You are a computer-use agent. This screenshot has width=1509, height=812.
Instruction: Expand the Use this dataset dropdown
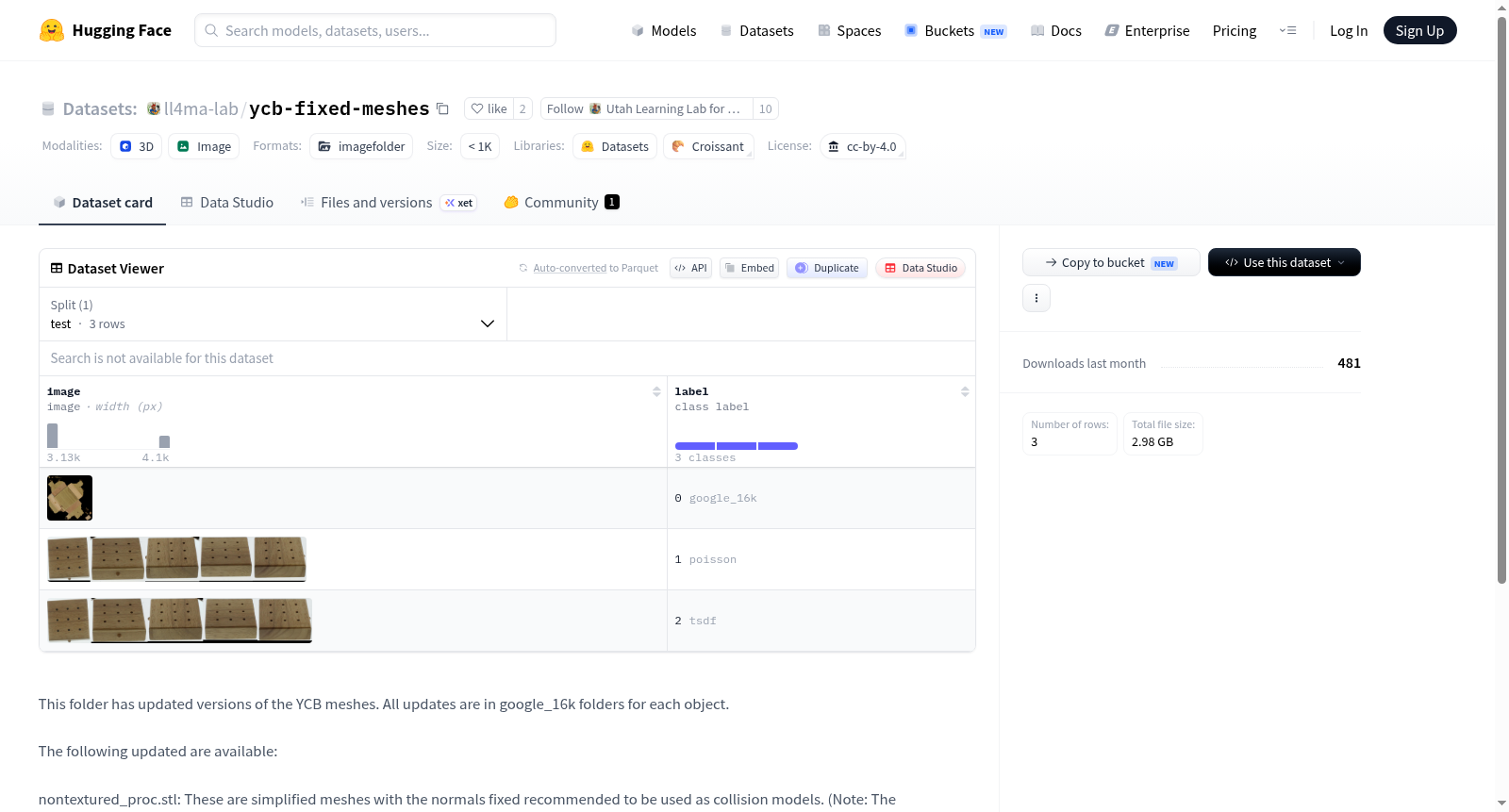(1285, 262)
